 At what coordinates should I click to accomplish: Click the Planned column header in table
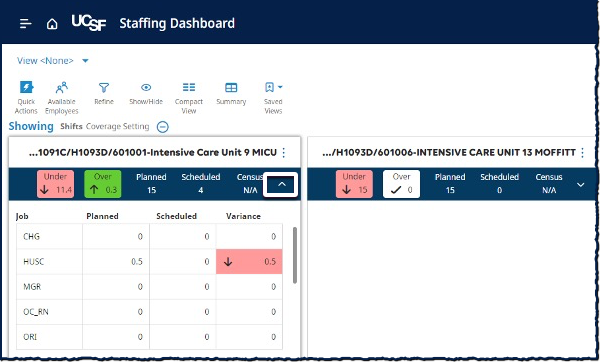click(x=102, y=216)
